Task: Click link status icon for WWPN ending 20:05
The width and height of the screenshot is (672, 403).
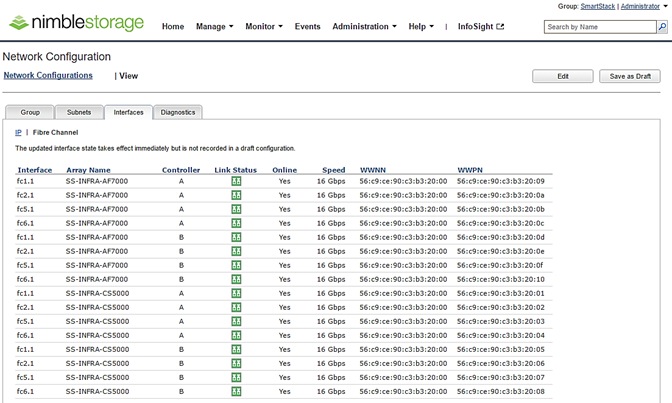Action: click(x=236, y=349)
